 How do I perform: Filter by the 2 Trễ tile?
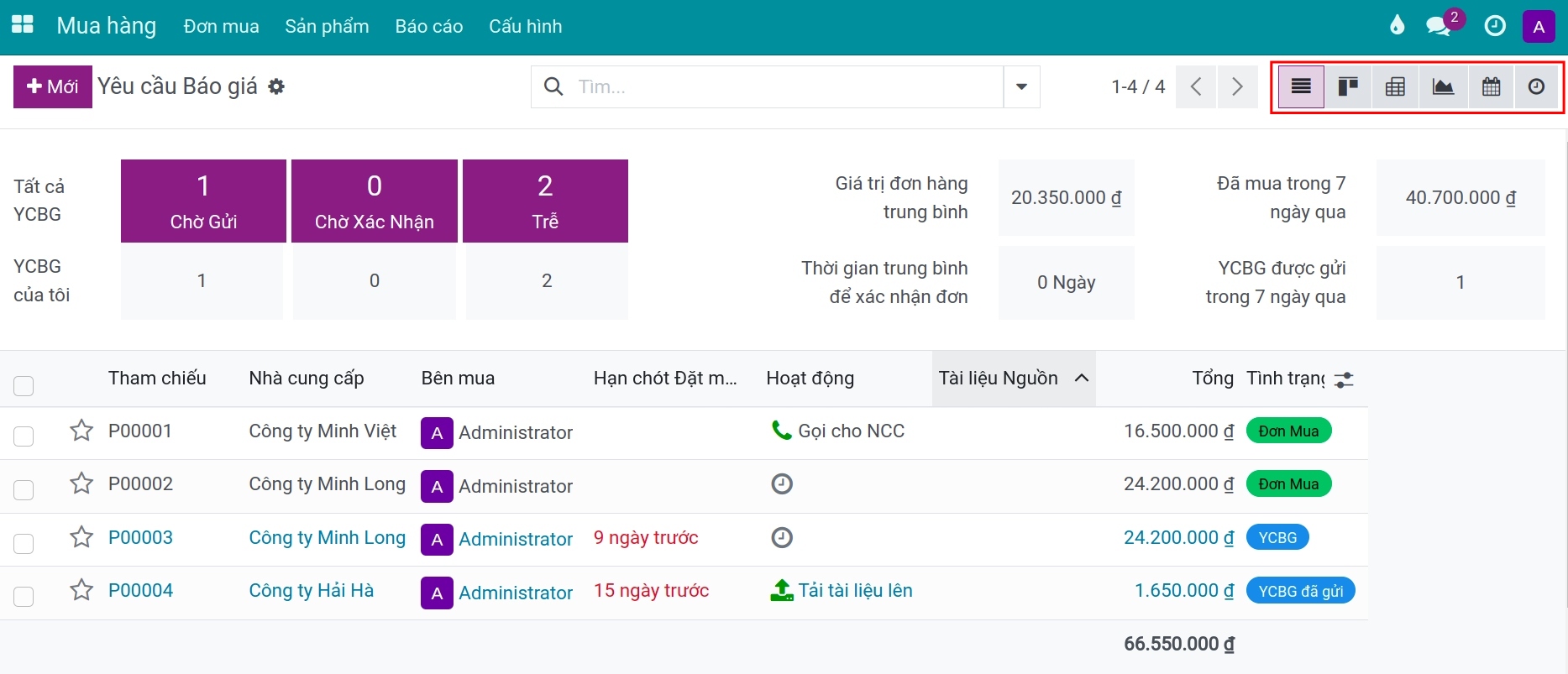pos(545,201)
